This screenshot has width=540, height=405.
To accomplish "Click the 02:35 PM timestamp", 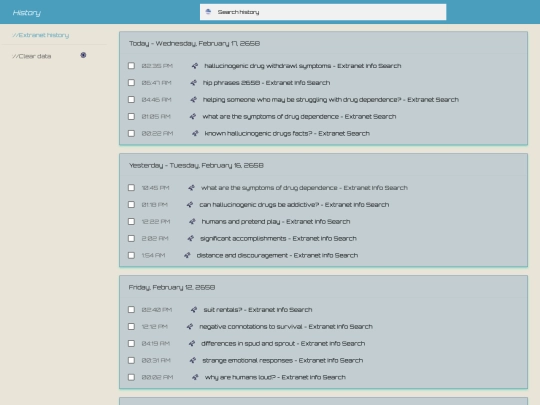I will 157,66.
